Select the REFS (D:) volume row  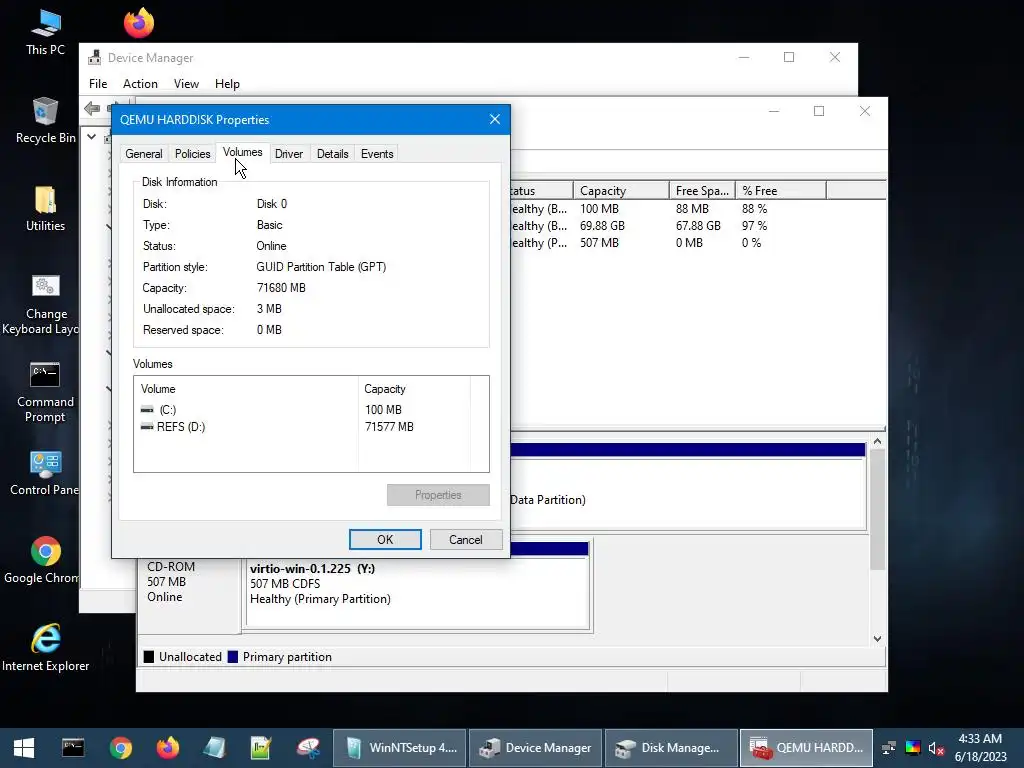click(x=246, y=426)
